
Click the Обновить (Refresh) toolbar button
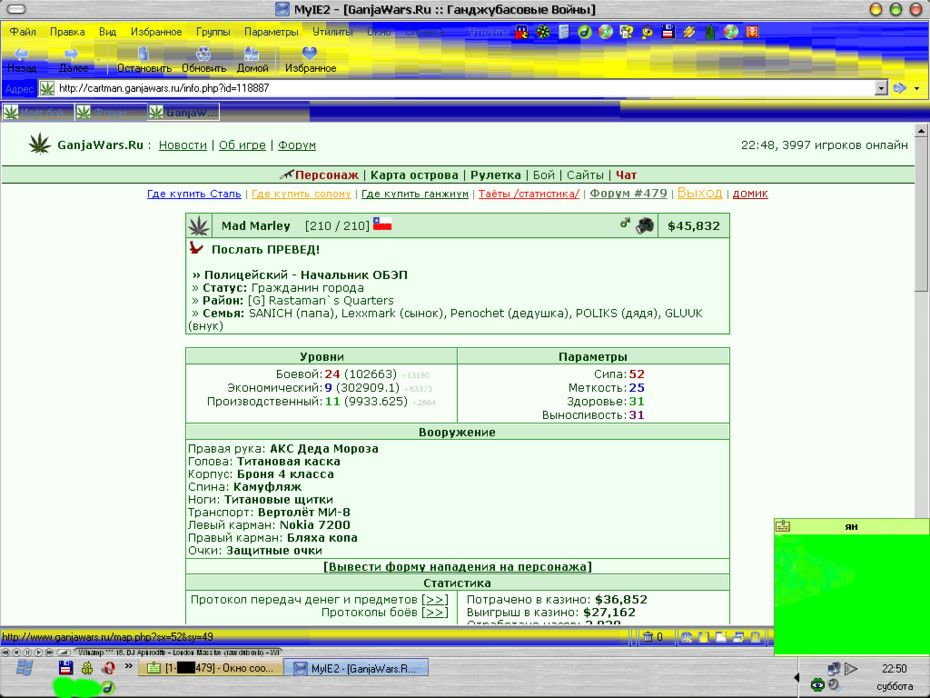(203, 59)
